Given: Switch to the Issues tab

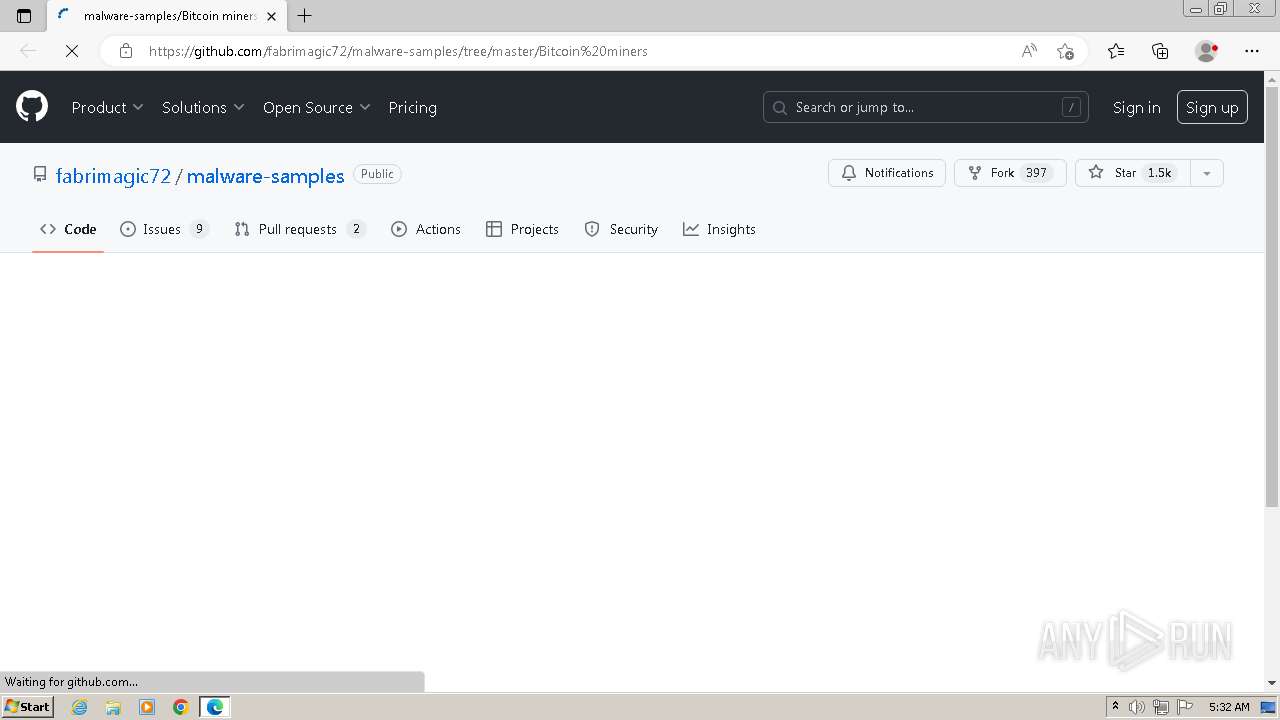Looking at the screenshot, I should (164, 229).
